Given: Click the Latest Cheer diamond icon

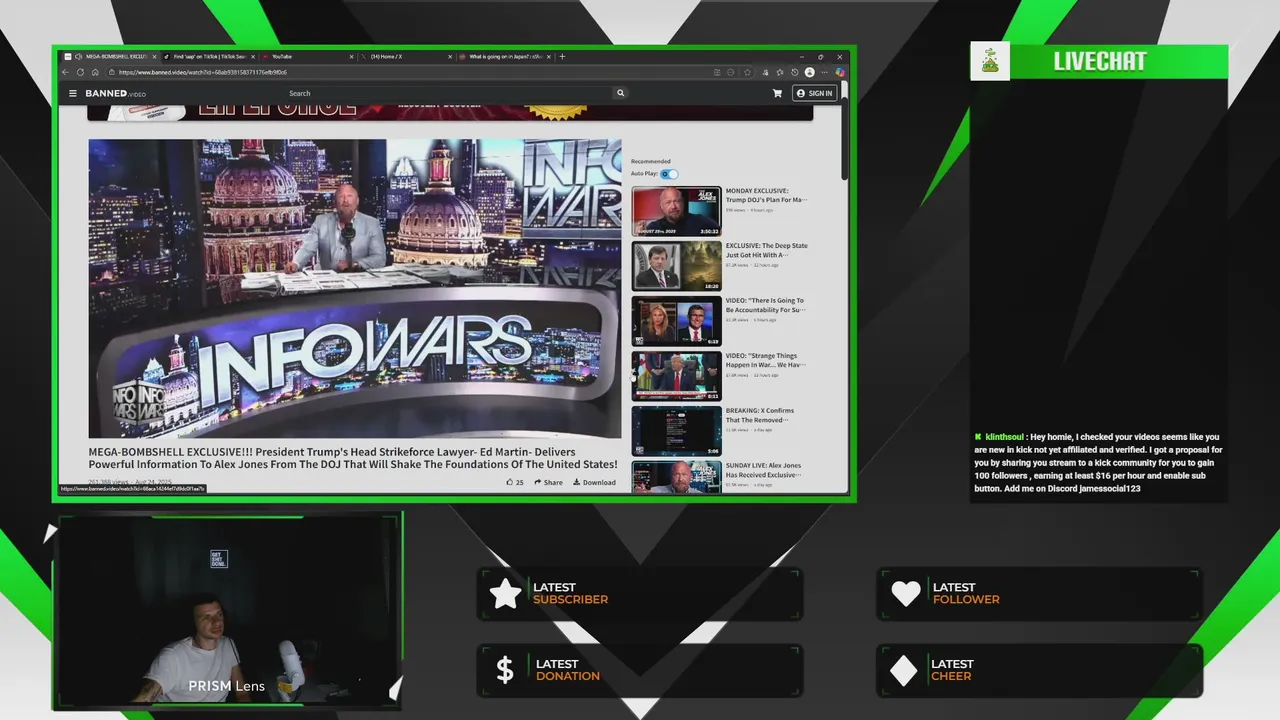Looking at the screenshot, I should pyautogui.click(x=904, y=670).
